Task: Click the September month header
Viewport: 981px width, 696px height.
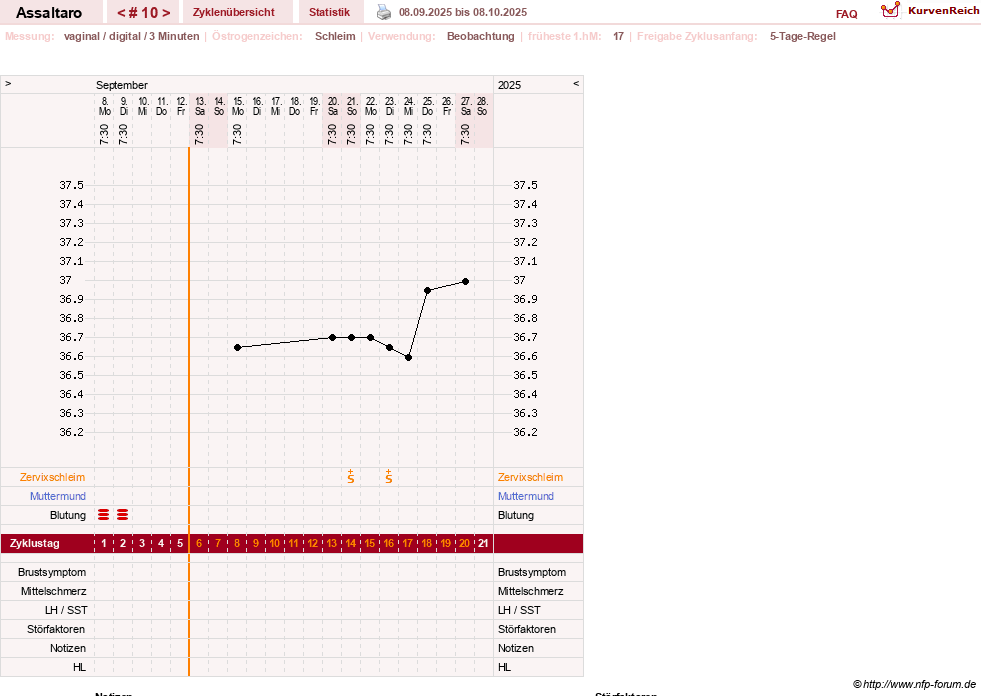Action: (x=121, y=85)
